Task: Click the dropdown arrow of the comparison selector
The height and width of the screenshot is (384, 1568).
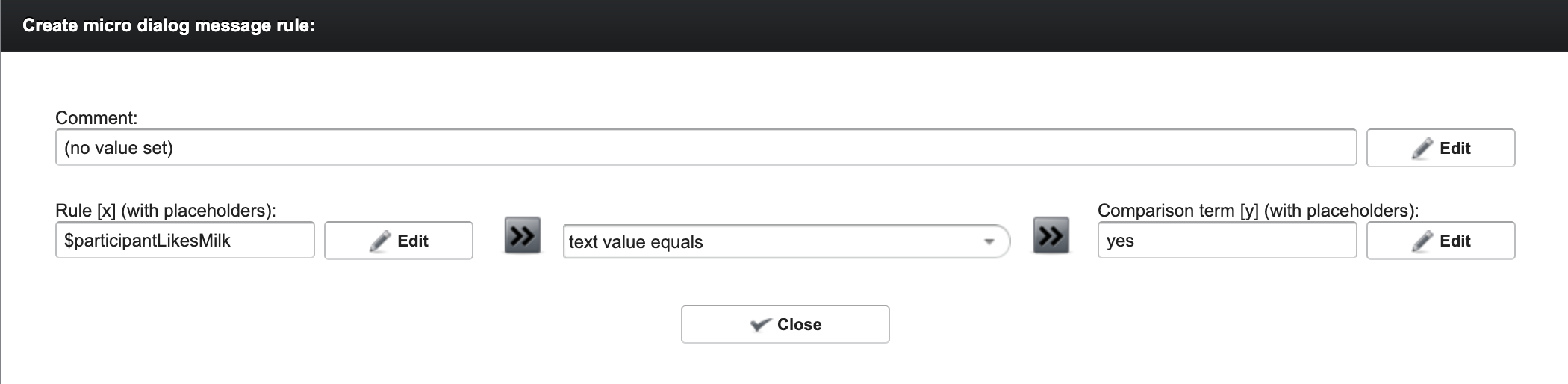Action: click(x=989, y=242)
